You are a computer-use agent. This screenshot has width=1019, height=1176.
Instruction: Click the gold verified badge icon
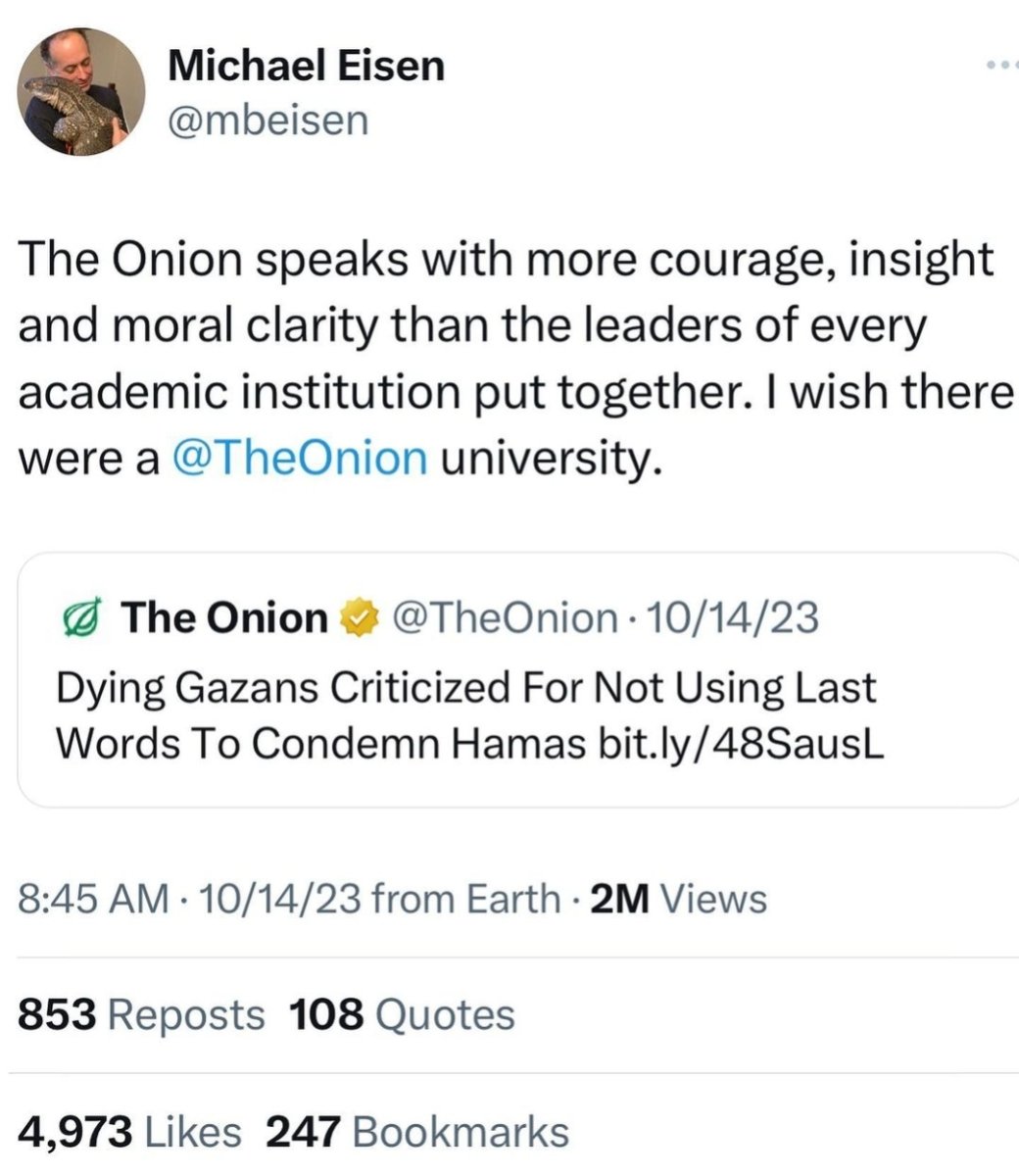(x=357, y=618)
